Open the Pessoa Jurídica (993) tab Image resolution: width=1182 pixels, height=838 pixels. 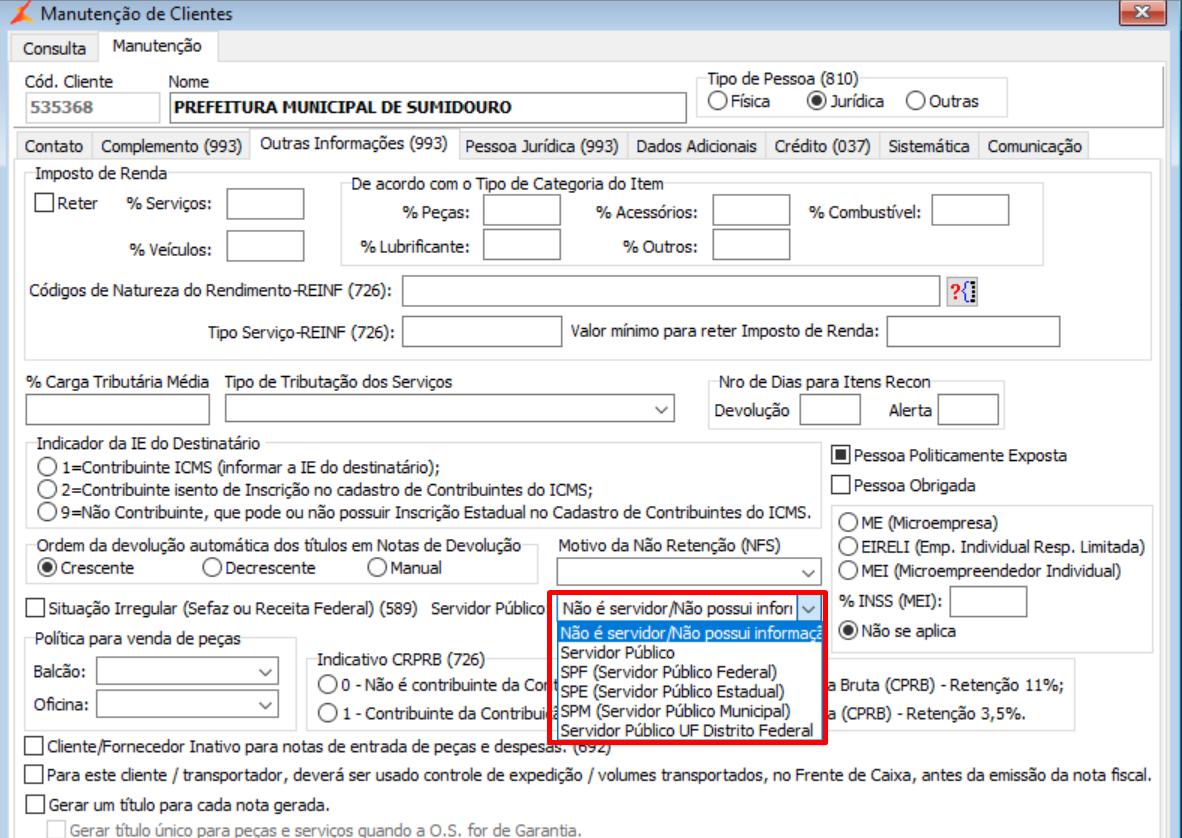tap(542, 146)
